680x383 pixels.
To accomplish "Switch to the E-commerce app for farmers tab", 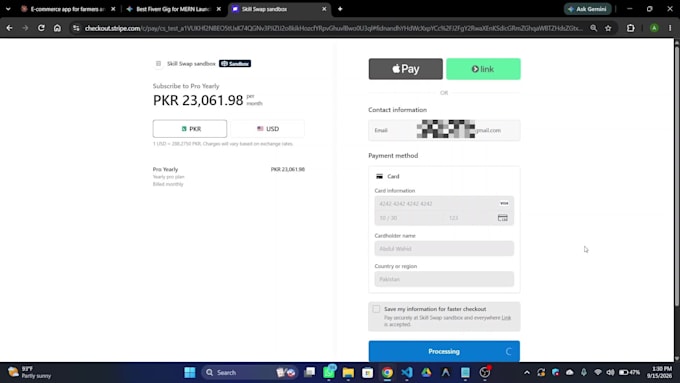I will pos(68,9).
